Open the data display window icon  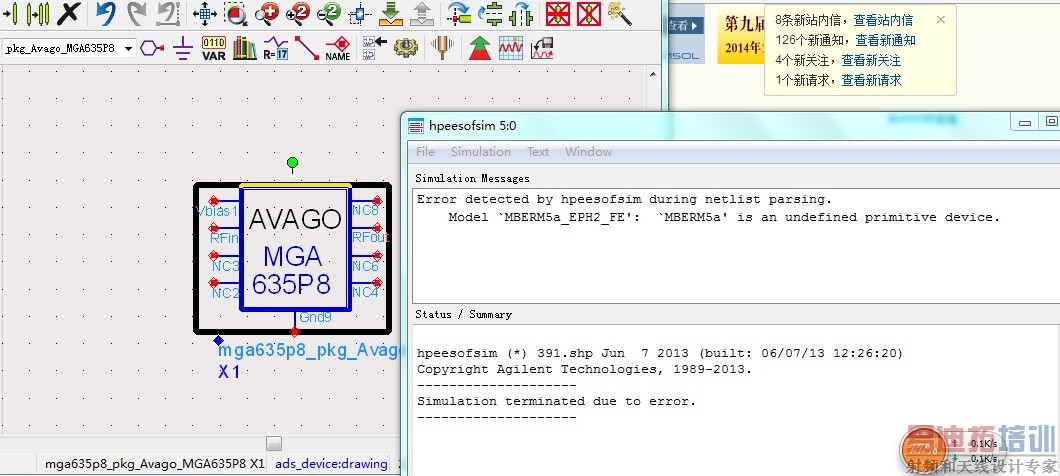point(511,48)
